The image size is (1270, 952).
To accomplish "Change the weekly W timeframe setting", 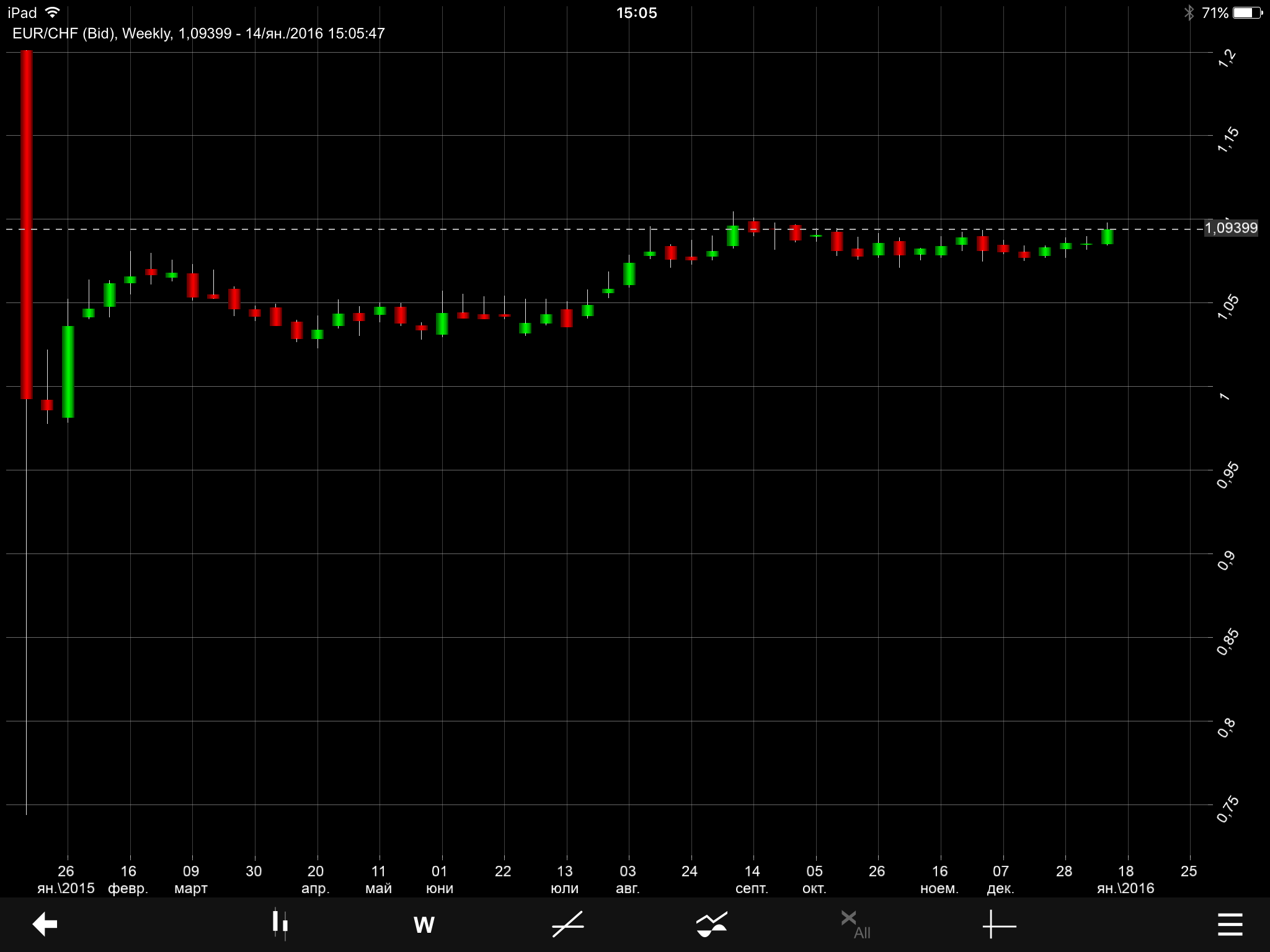I will pyautogui.click(x=424, y=925).
